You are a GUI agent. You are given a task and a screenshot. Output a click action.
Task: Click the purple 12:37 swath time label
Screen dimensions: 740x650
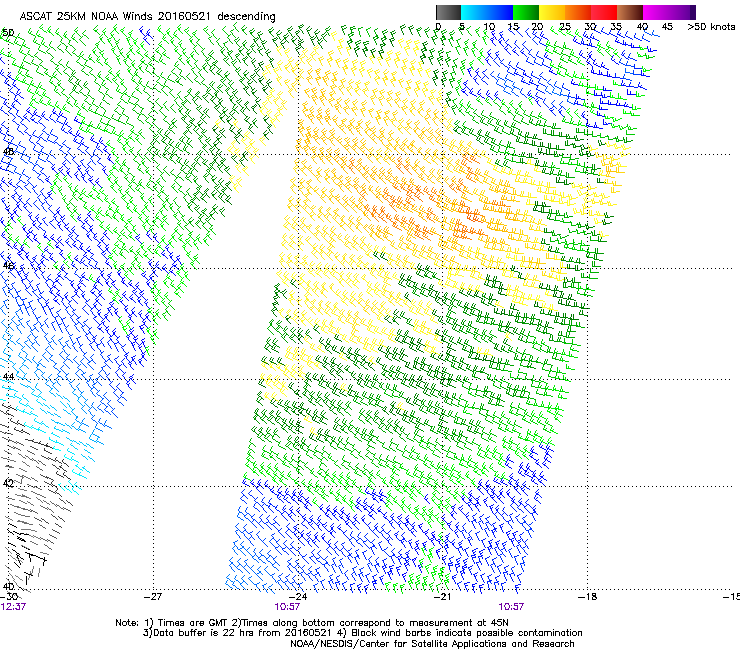(x=13, y=607)
